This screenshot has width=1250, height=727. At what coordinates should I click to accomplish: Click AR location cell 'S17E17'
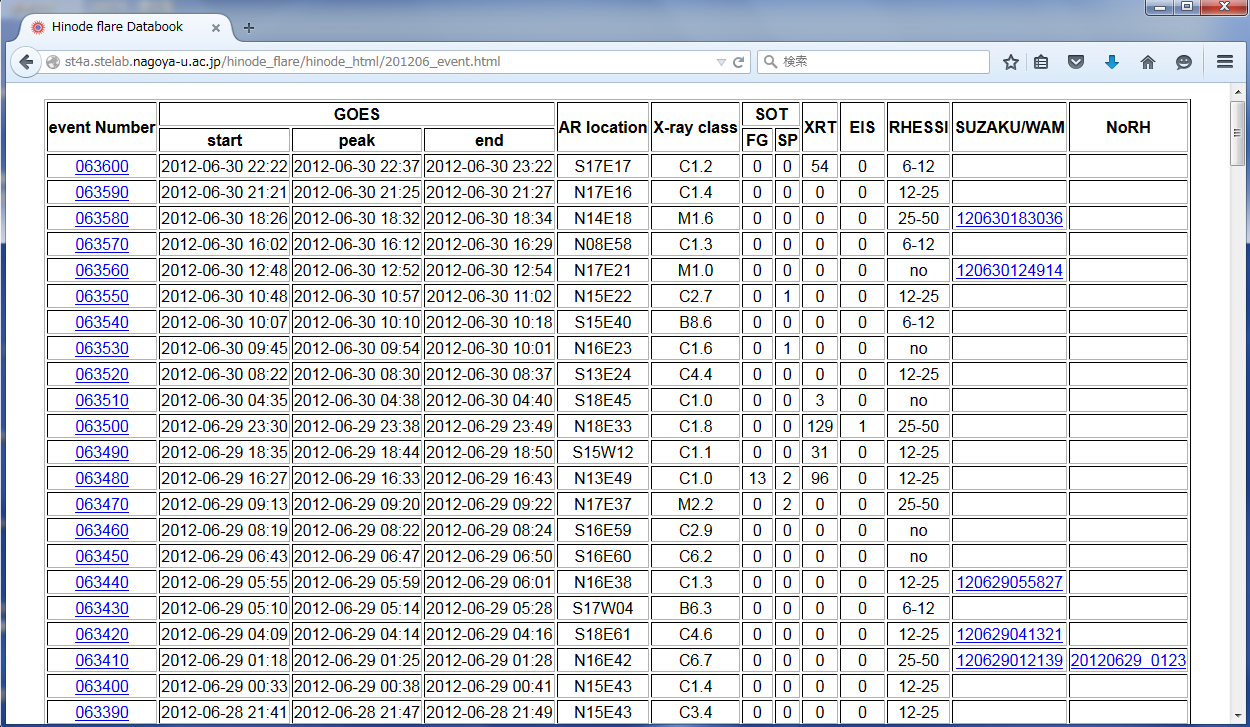[603, 166]
